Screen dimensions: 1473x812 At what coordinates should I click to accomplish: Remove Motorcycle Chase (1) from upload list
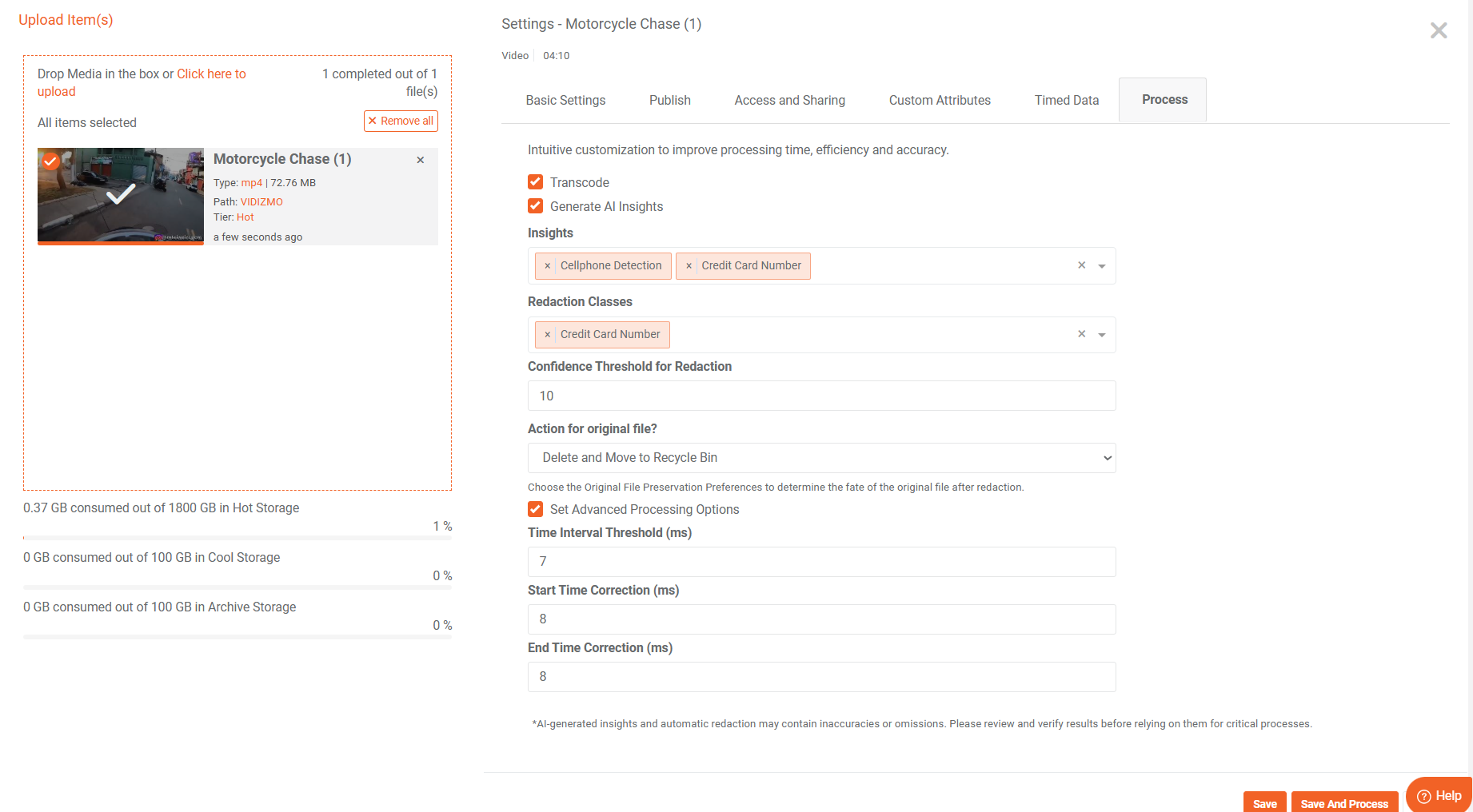(421, 160)
